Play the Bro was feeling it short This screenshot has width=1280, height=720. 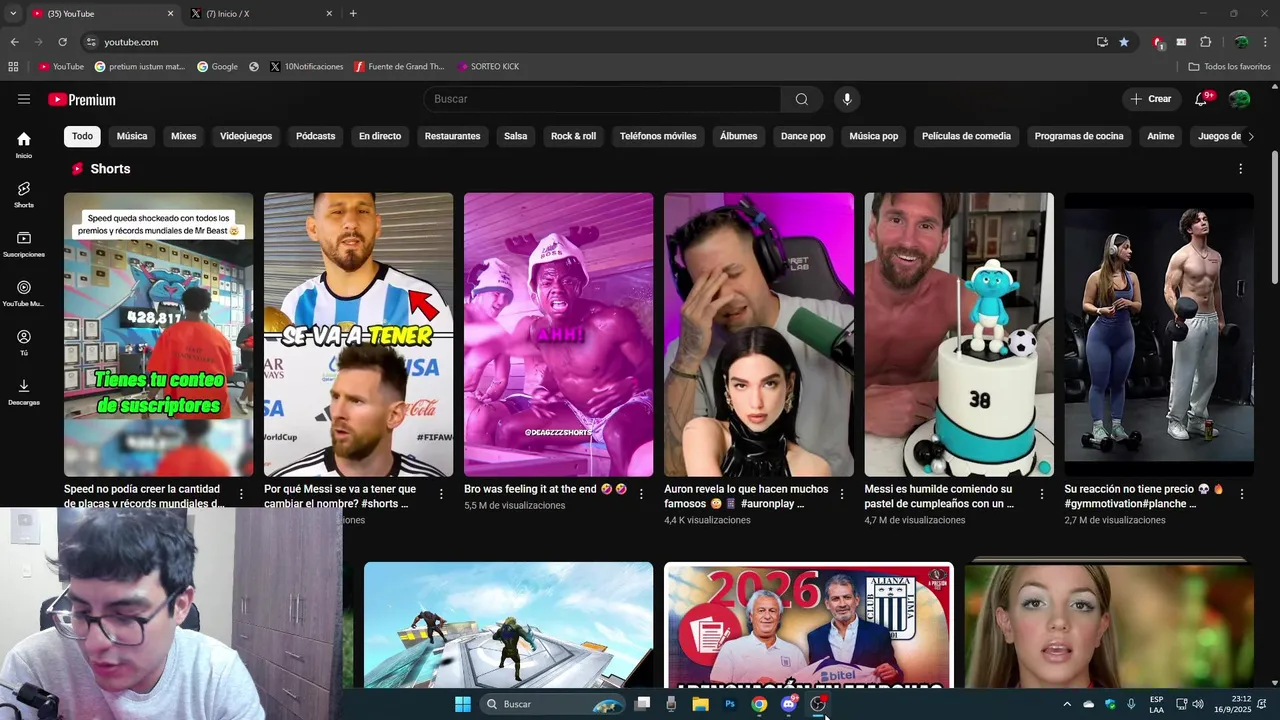(x=559, y=335)
